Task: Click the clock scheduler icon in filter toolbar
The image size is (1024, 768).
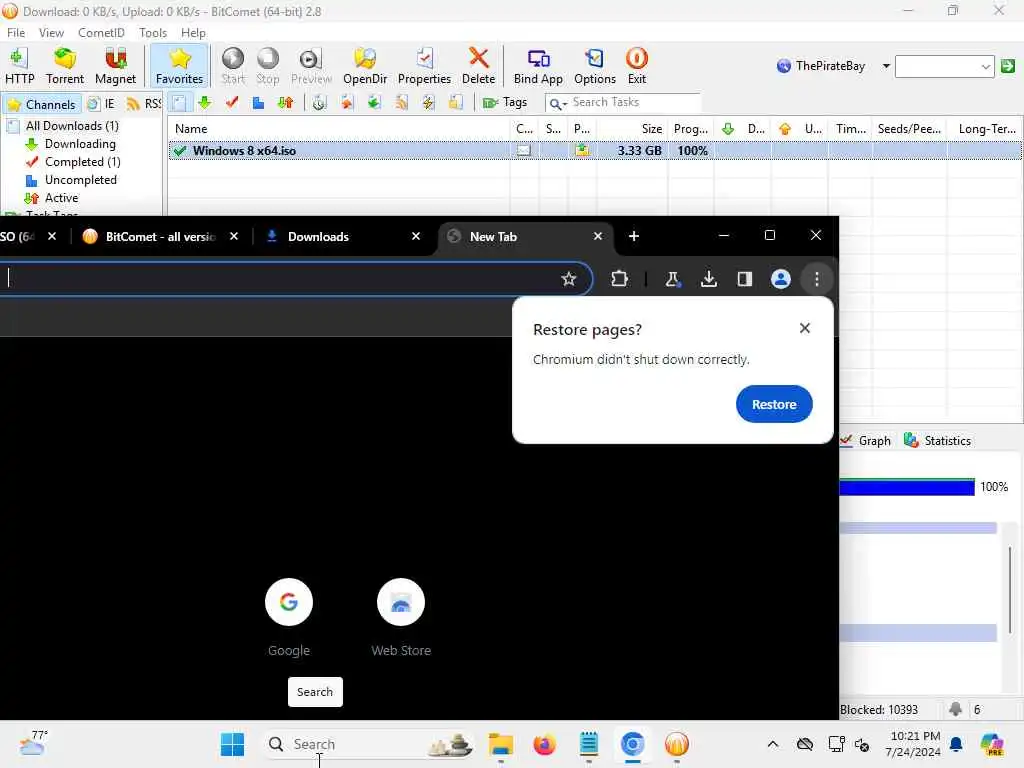Action: click(x=319, y=103)
